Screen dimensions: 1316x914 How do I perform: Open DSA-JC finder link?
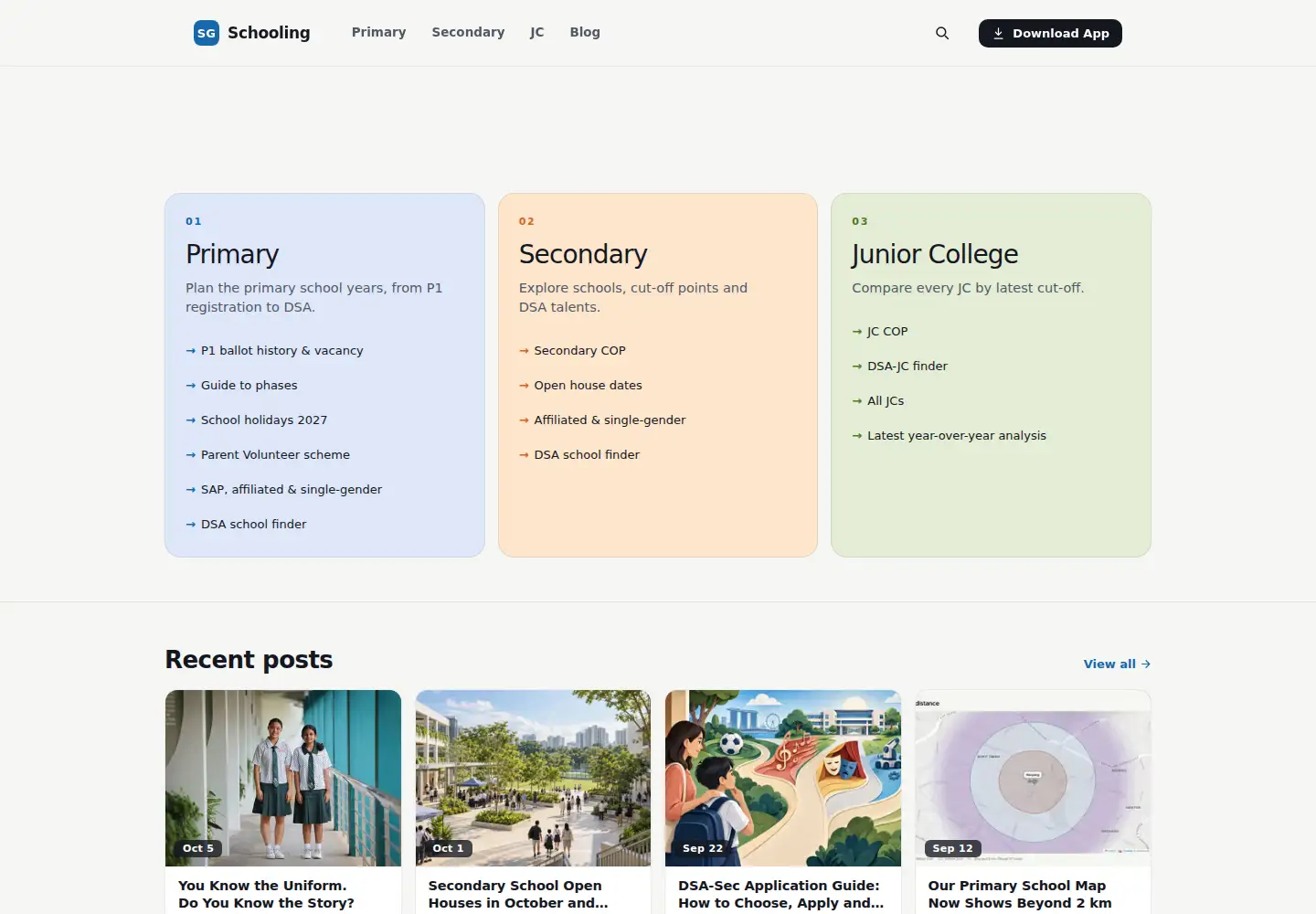click(x=899, y=367)
